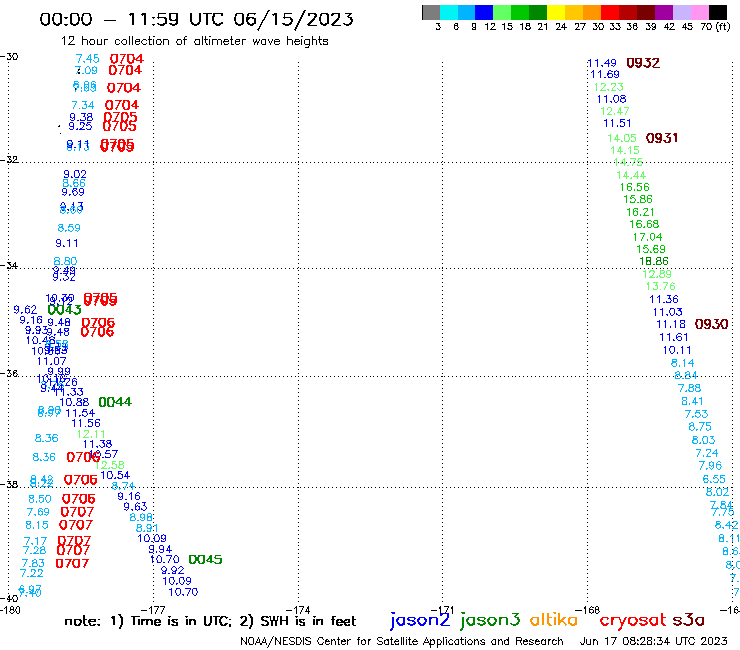Click the '70 (ft)' legend label

(715, 26)
